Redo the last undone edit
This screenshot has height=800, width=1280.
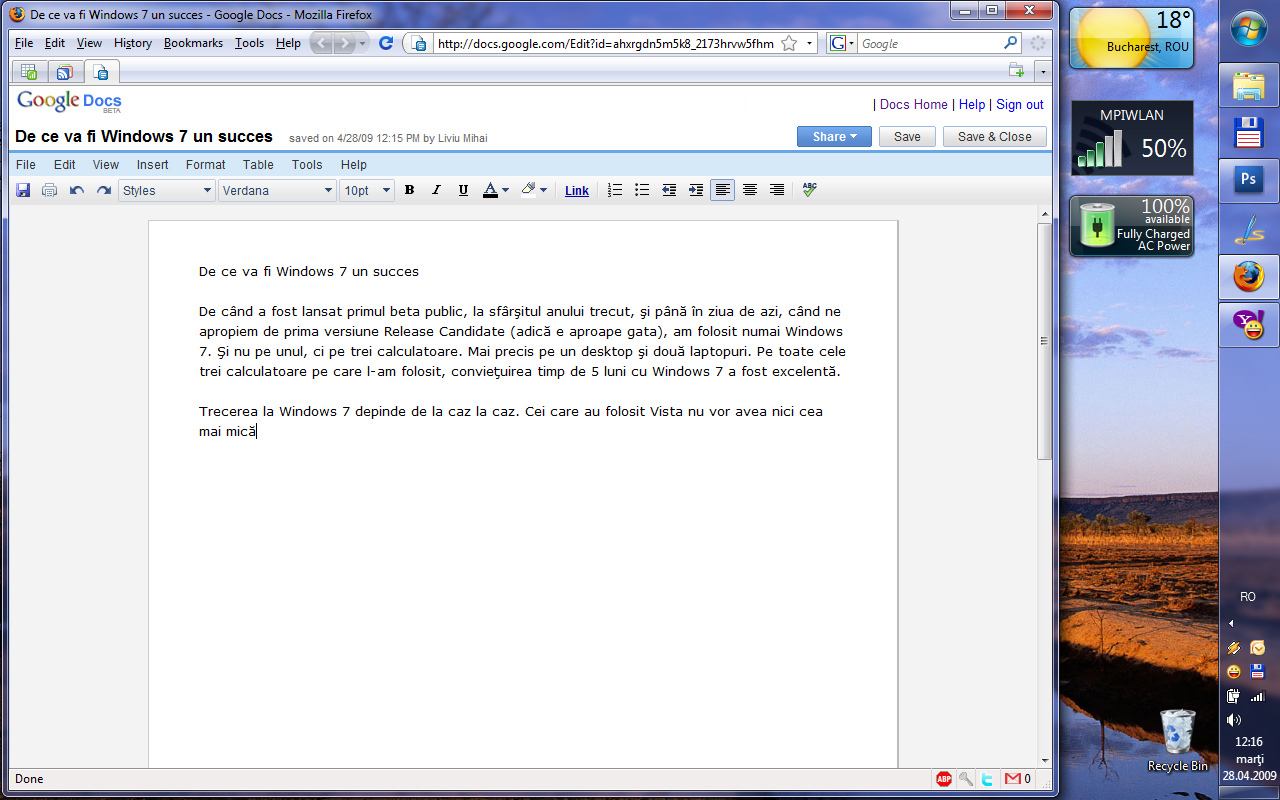(103, 190)
